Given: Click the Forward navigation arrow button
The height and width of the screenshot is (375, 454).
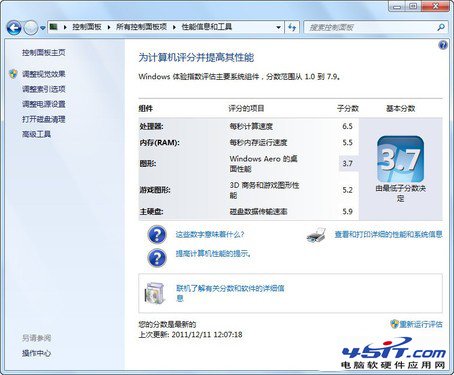Looking at the screenshot, I should pyautogui.click(x=31, y=28).
